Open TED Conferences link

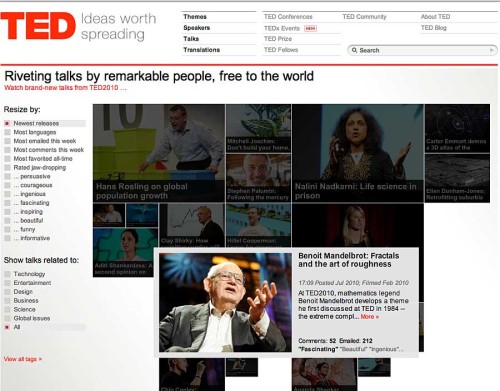[288, 17]
